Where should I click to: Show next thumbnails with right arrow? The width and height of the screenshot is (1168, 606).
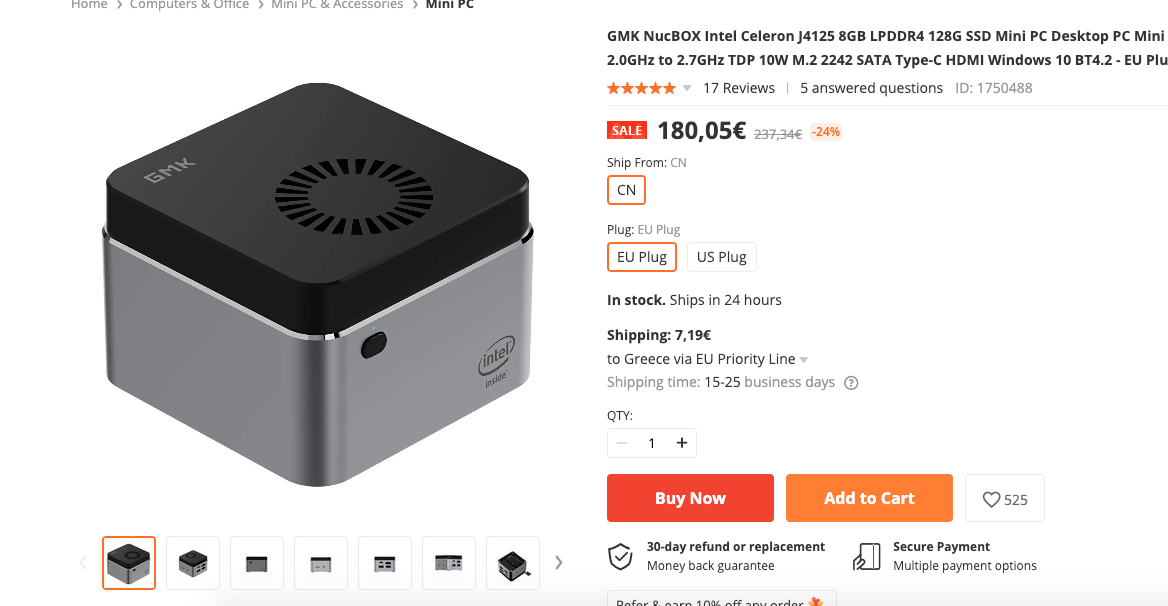coord(559,563)
